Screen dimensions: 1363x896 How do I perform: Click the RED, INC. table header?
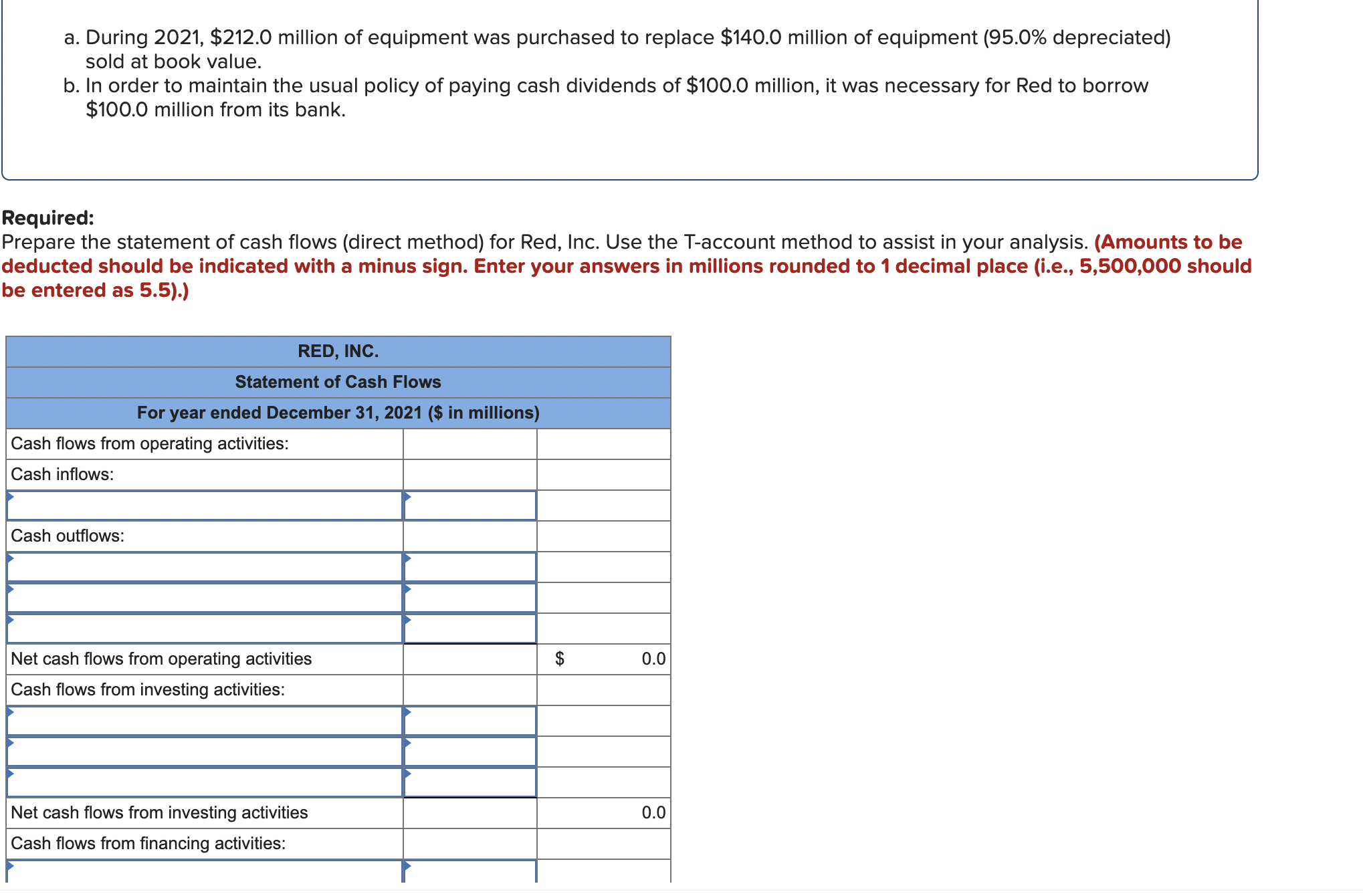point(338,350)
